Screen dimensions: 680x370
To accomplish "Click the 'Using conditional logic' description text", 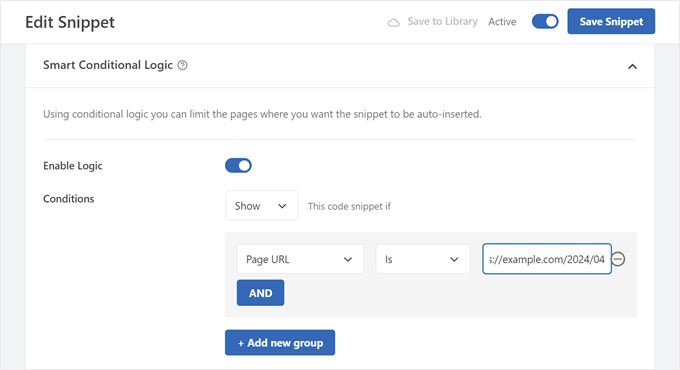I will click(262, 114).
